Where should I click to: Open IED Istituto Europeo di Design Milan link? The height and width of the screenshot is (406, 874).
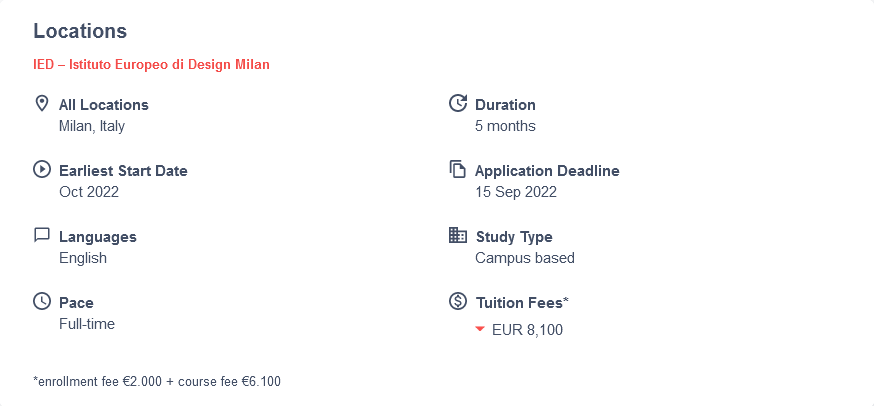[152, 65]
